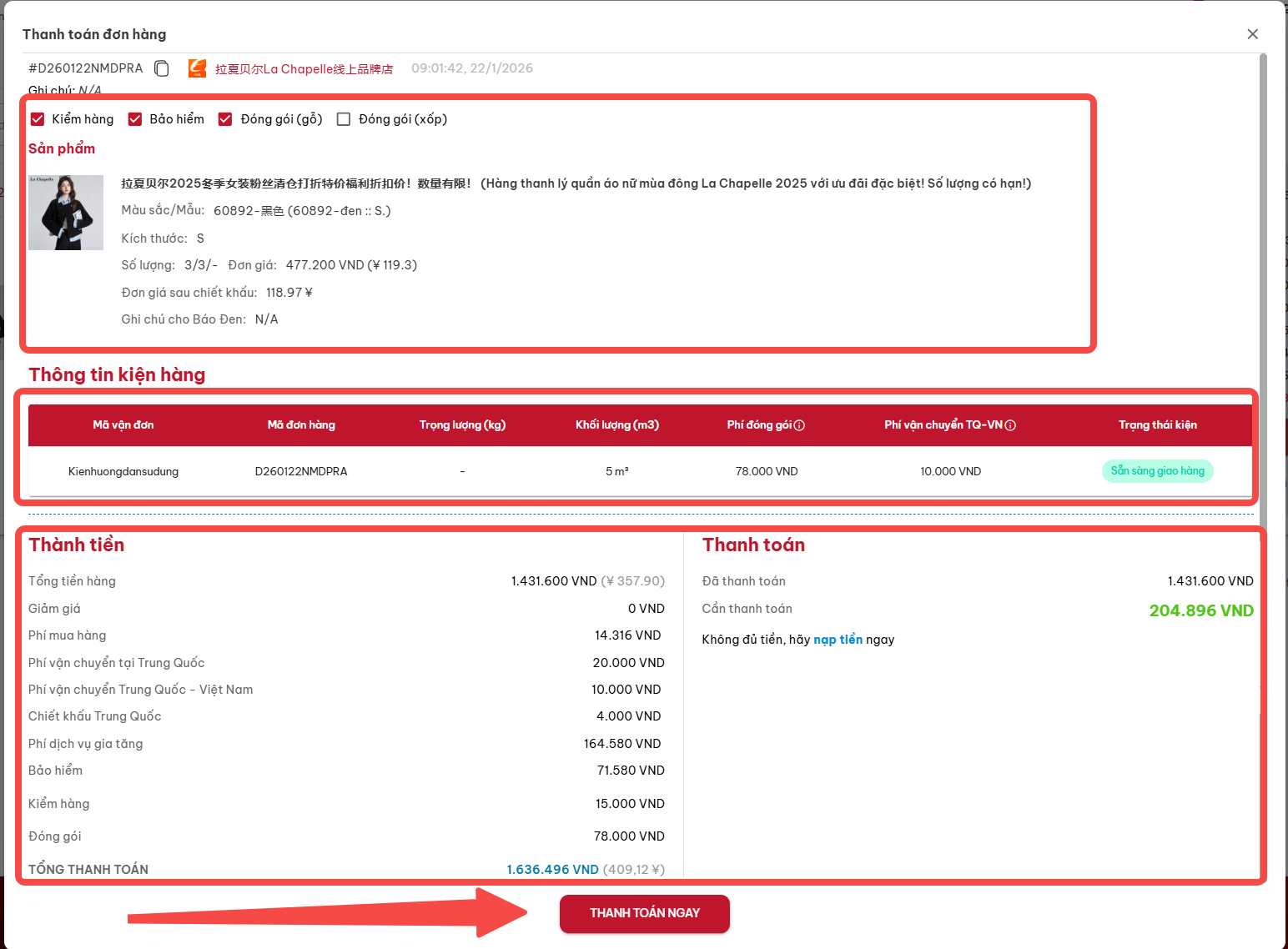This screenshot has height=949, width=1288.
Task: Click the product title about La Chapelle 2025
Action: tap(576, 183)
